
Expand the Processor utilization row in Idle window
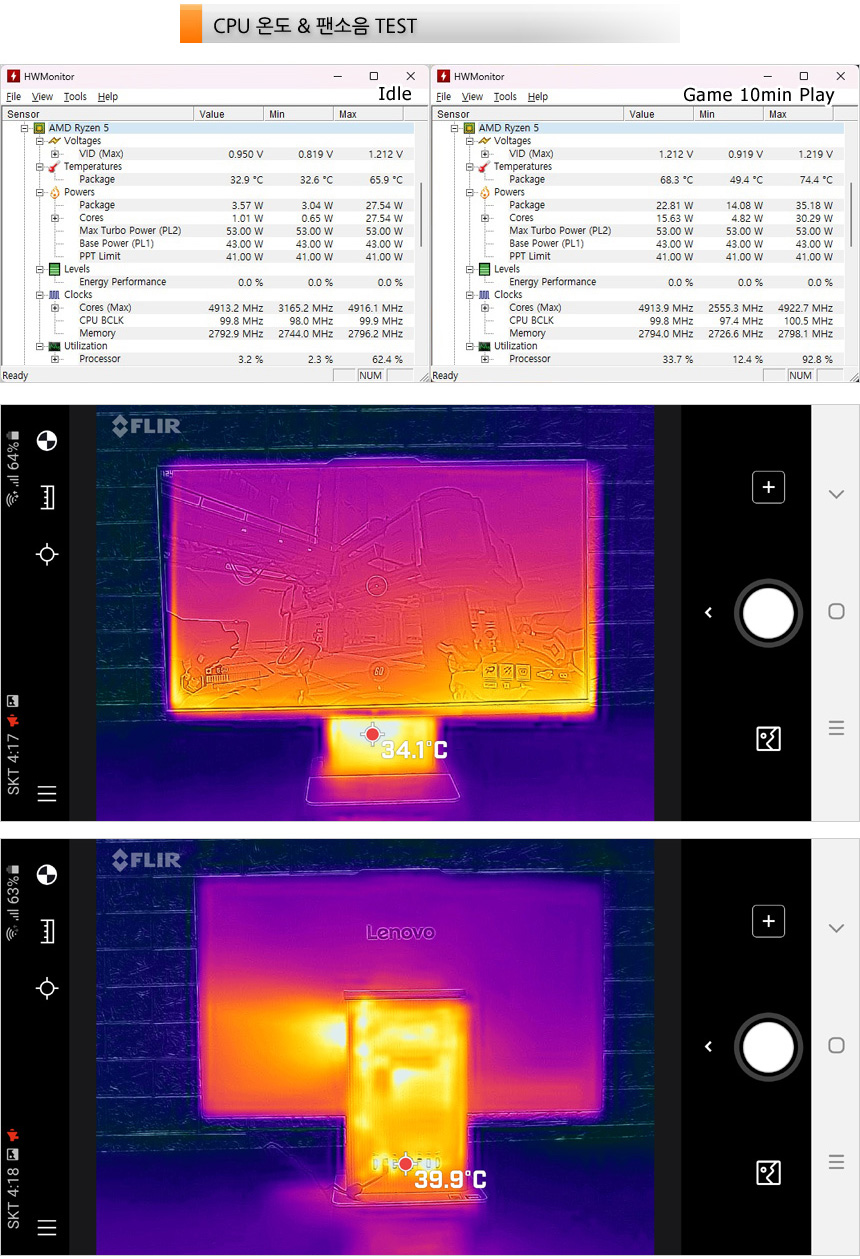pos(55,359)
